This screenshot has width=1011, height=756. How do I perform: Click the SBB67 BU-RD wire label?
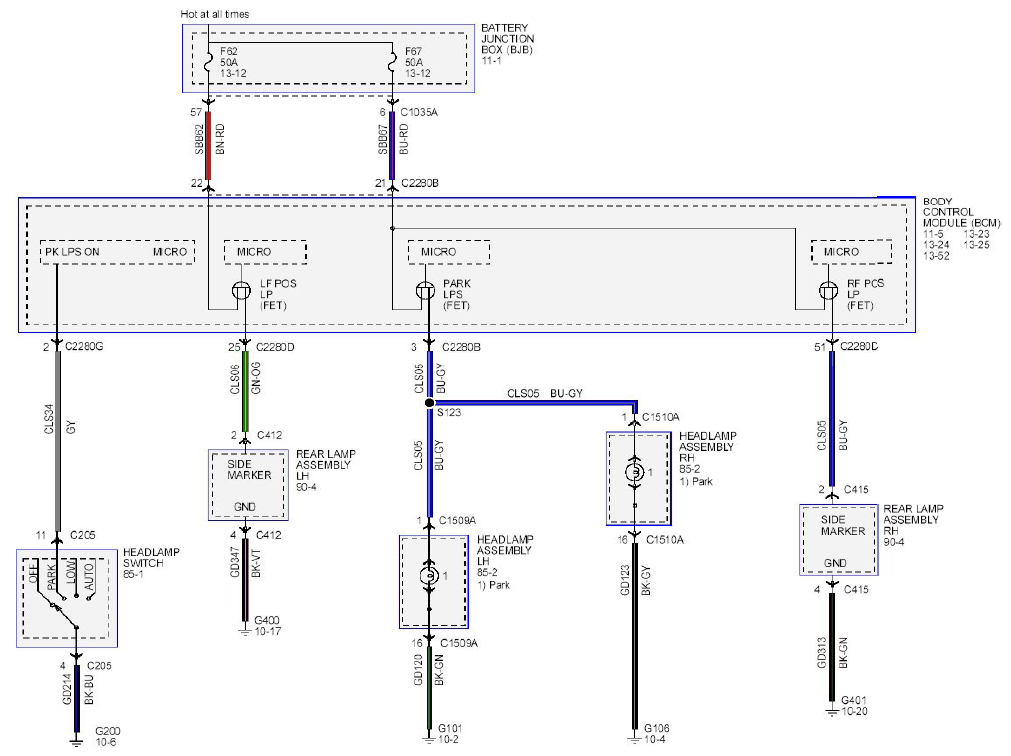click(x=393, y=139)
